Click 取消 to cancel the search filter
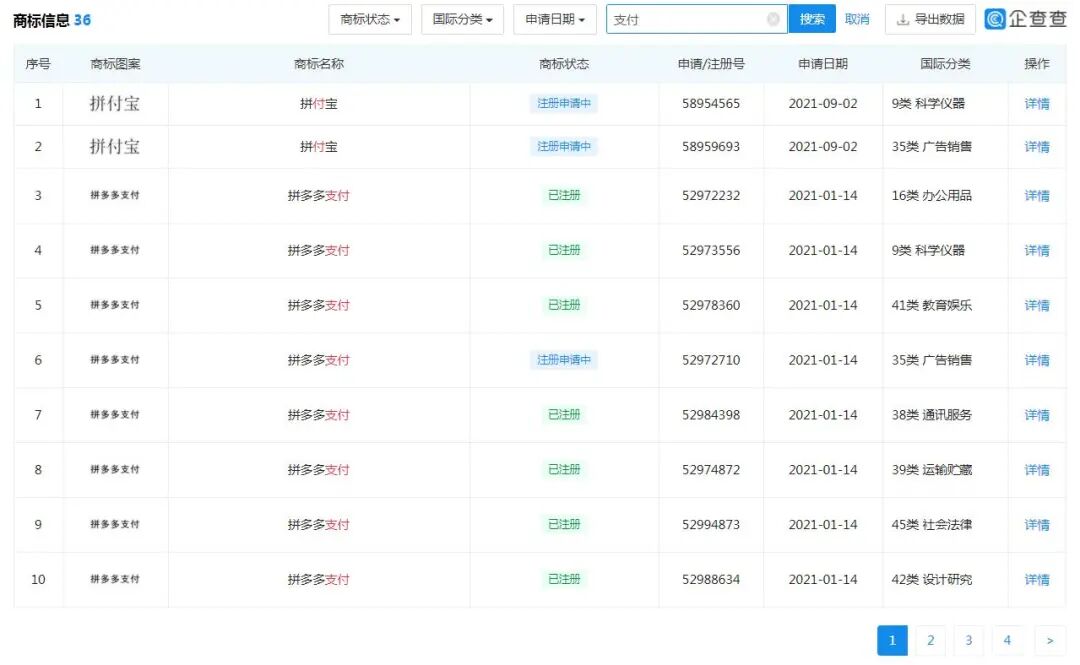The height and width of the screenshot is (665, 1080). tap(856, 18)
